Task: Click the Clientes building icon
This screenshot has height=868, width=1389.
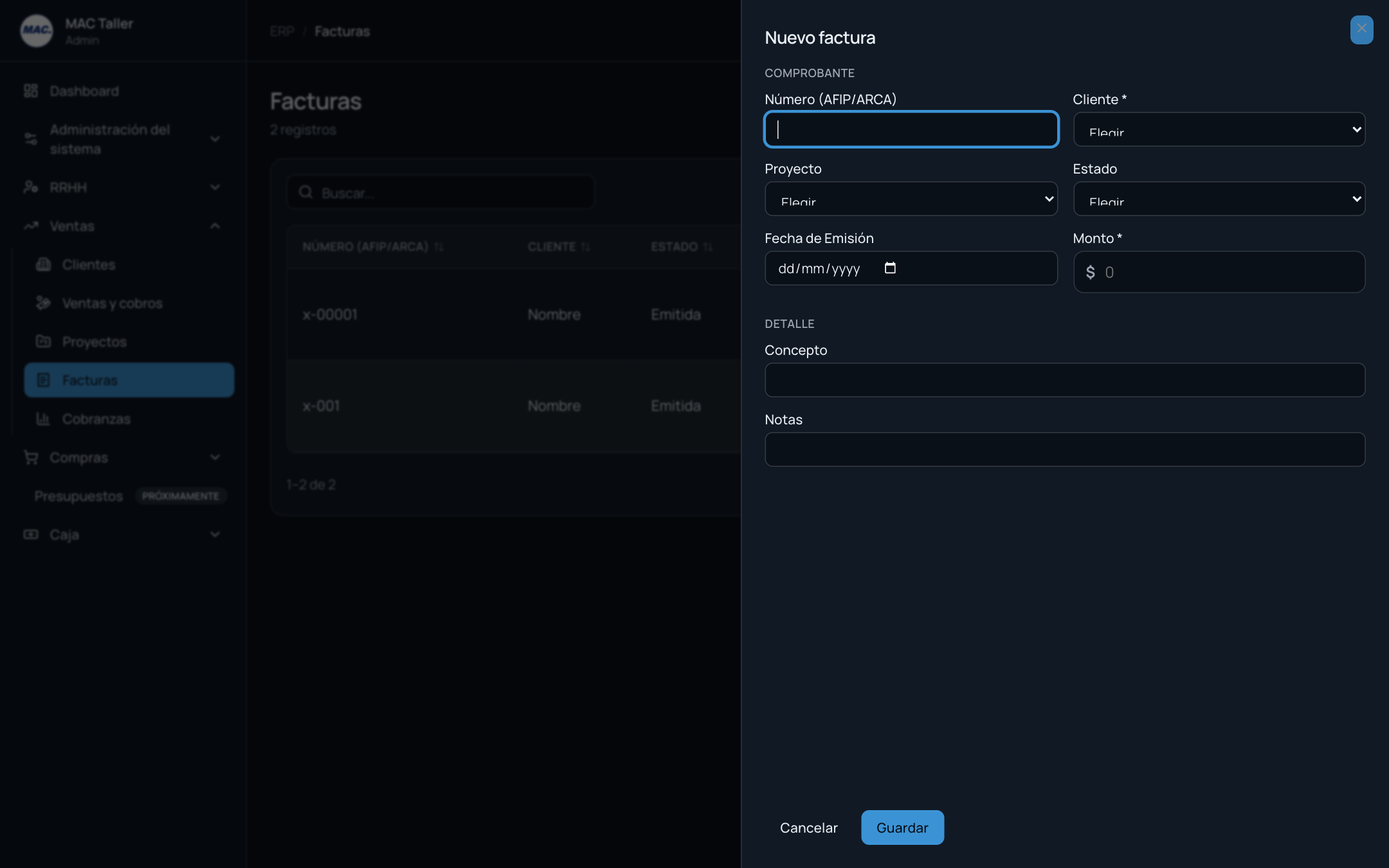Action: click(43, 264)
